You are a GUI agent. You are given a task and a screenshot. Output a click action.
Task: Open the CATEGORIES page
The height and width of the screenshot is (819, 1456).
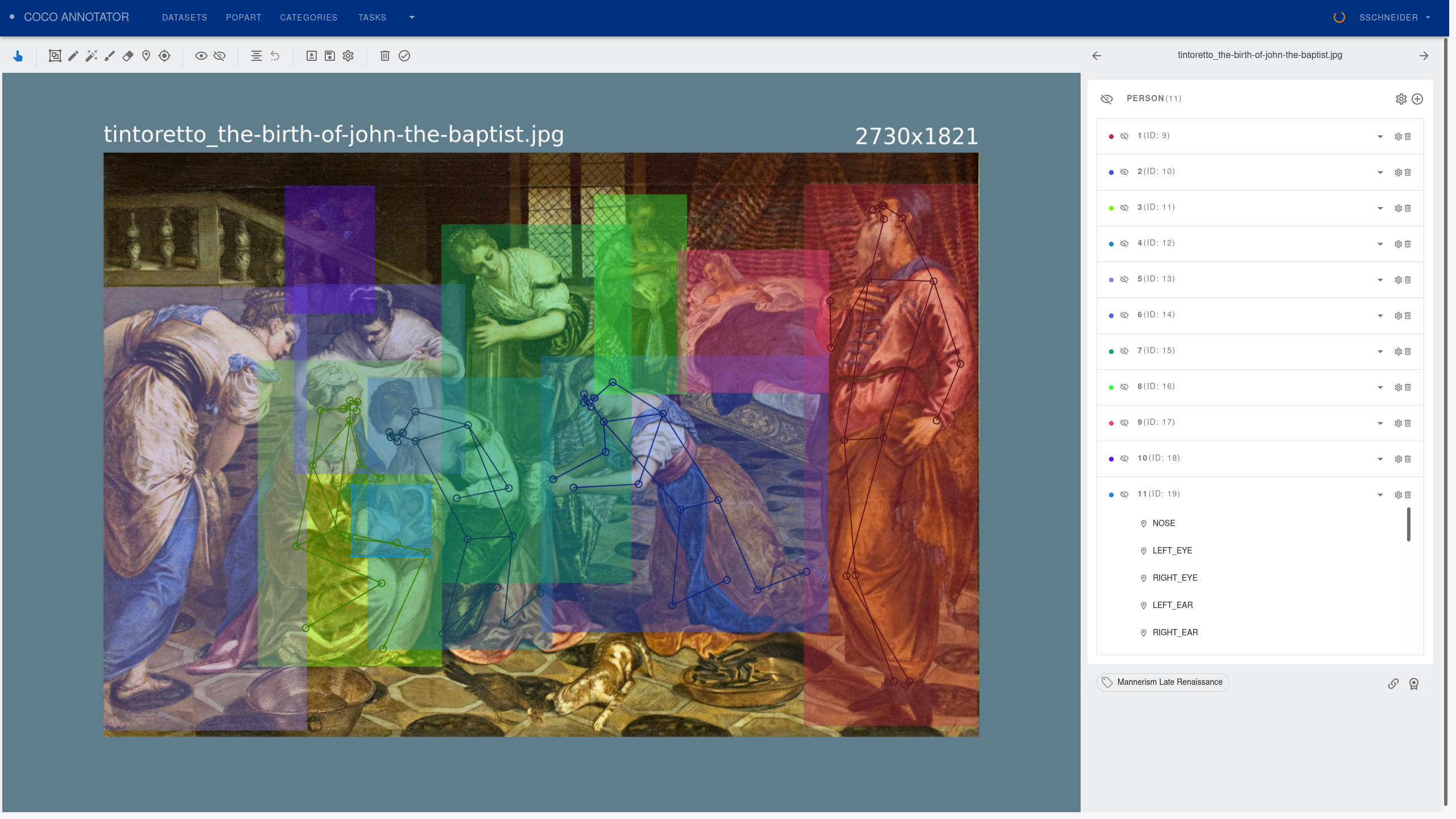(308, 18)
